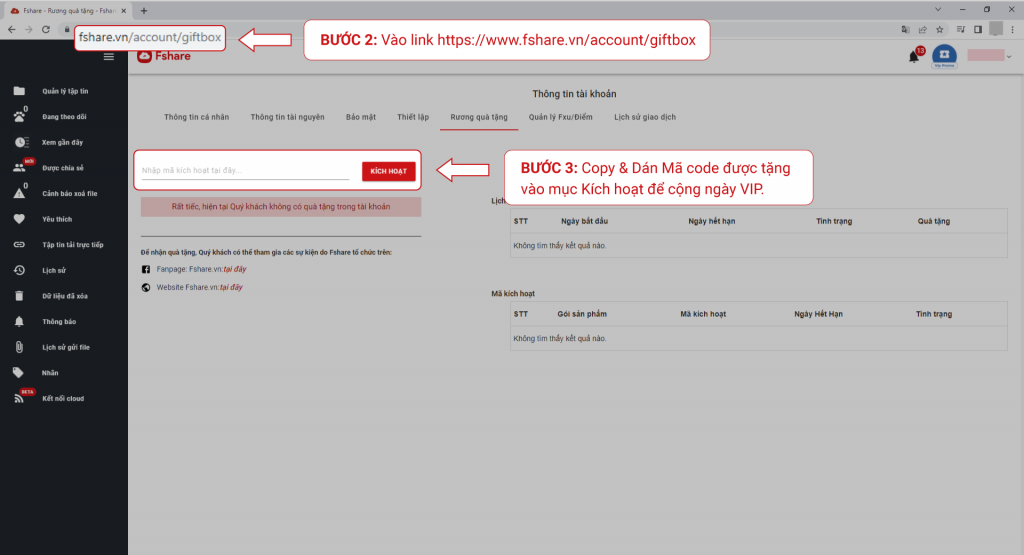Open a new browser tab
This screenshot has width=1024, height=555.
pos(144,10)
